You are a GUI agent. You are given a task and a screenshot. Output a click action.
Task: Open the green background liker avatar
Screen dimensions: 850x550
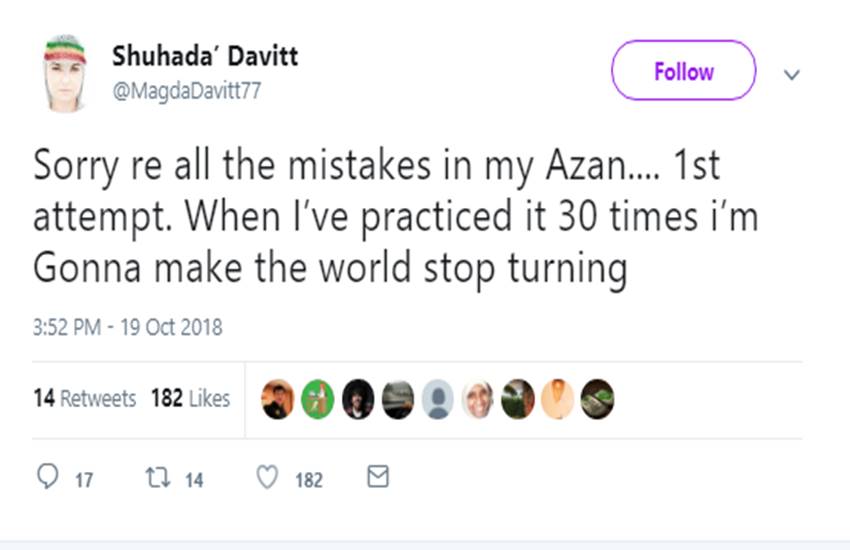click(317, 399)
